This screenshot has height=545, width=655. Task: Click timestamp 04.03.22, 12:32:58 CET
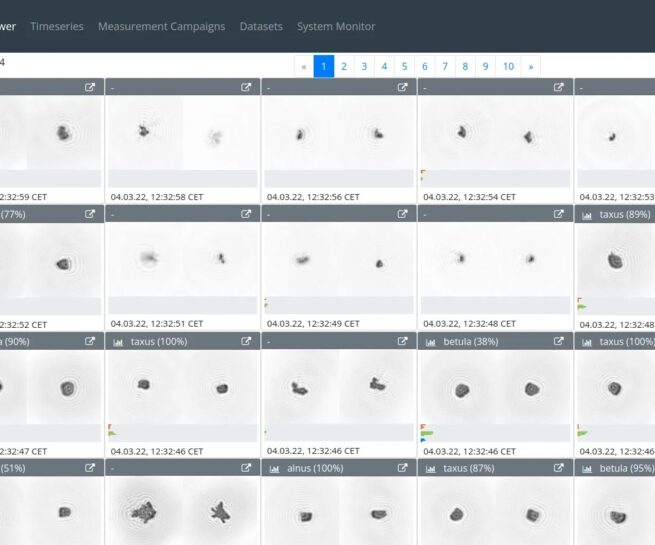click(157, 197)
